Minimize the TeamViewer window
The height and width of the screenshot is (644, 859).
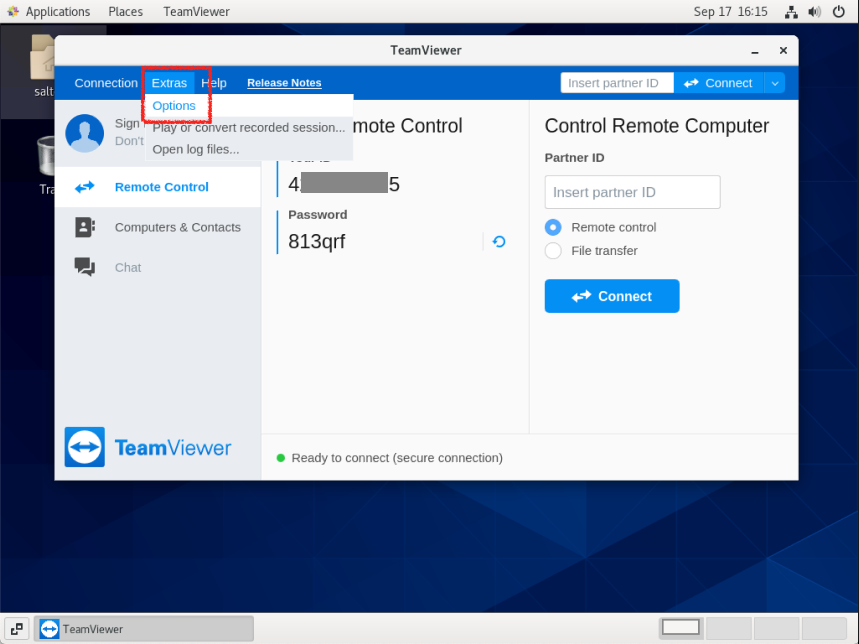tap(755, 51)
